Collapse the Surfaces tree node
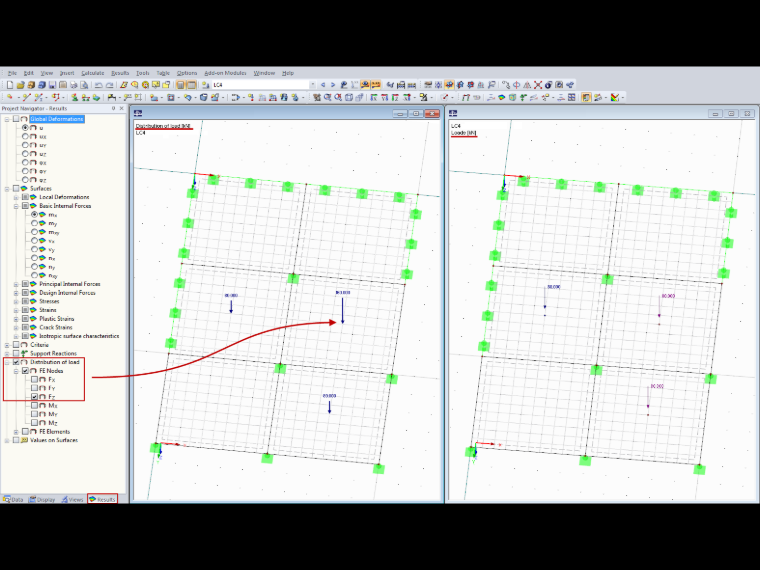Viewport: 760px width, 570px height. (x=7, y=189)
